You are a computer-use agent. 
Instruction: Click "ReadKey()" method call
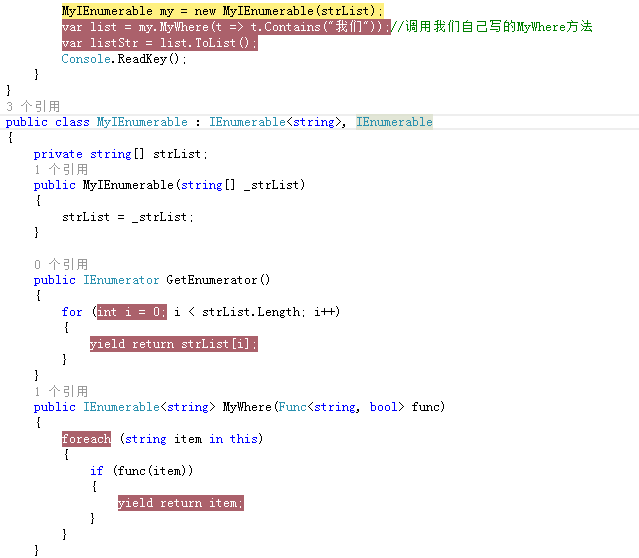(x=148, y=59)
